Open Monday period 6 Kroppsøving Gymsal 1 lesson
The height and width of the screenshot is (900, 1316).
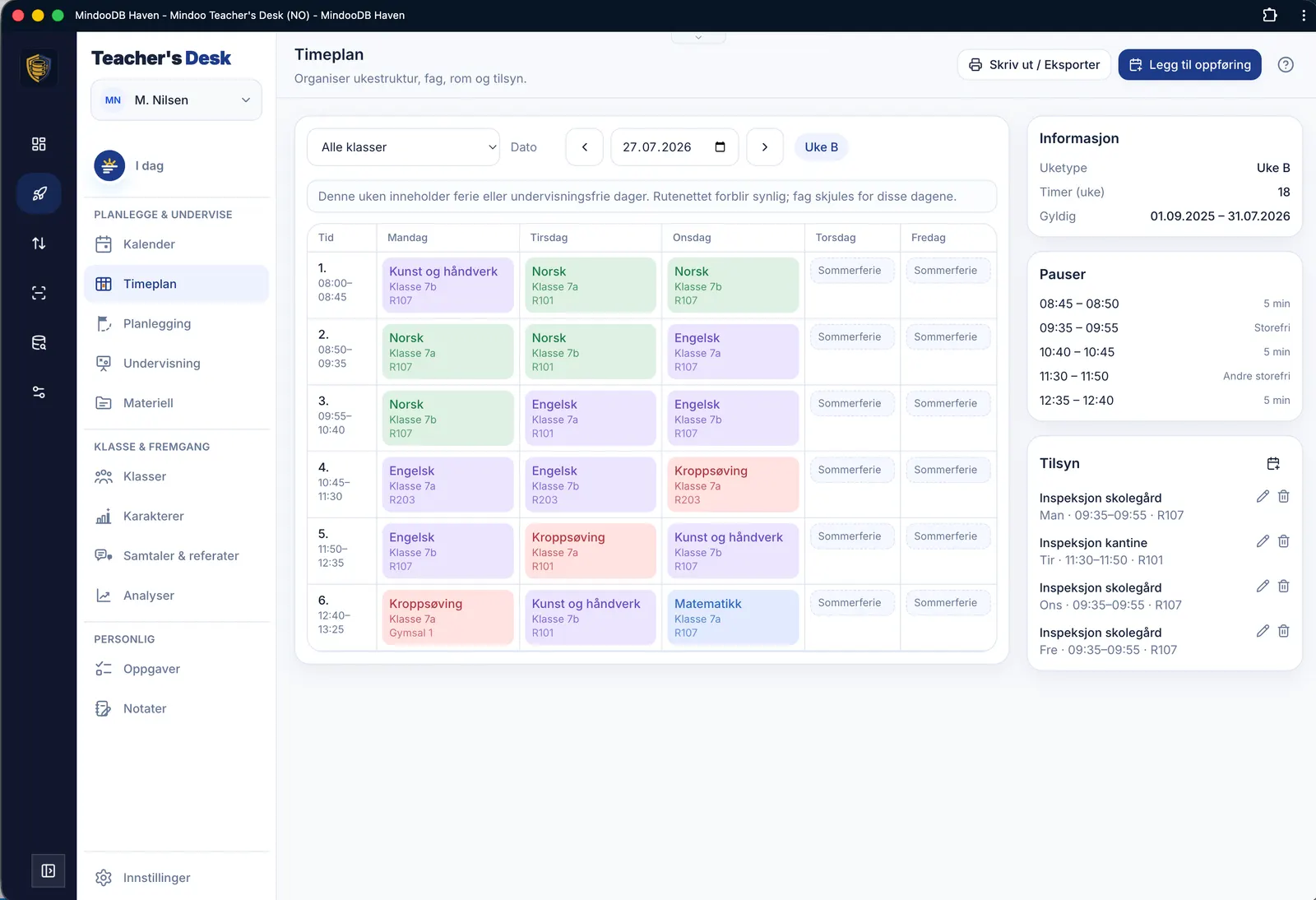(x=448, y=618)
